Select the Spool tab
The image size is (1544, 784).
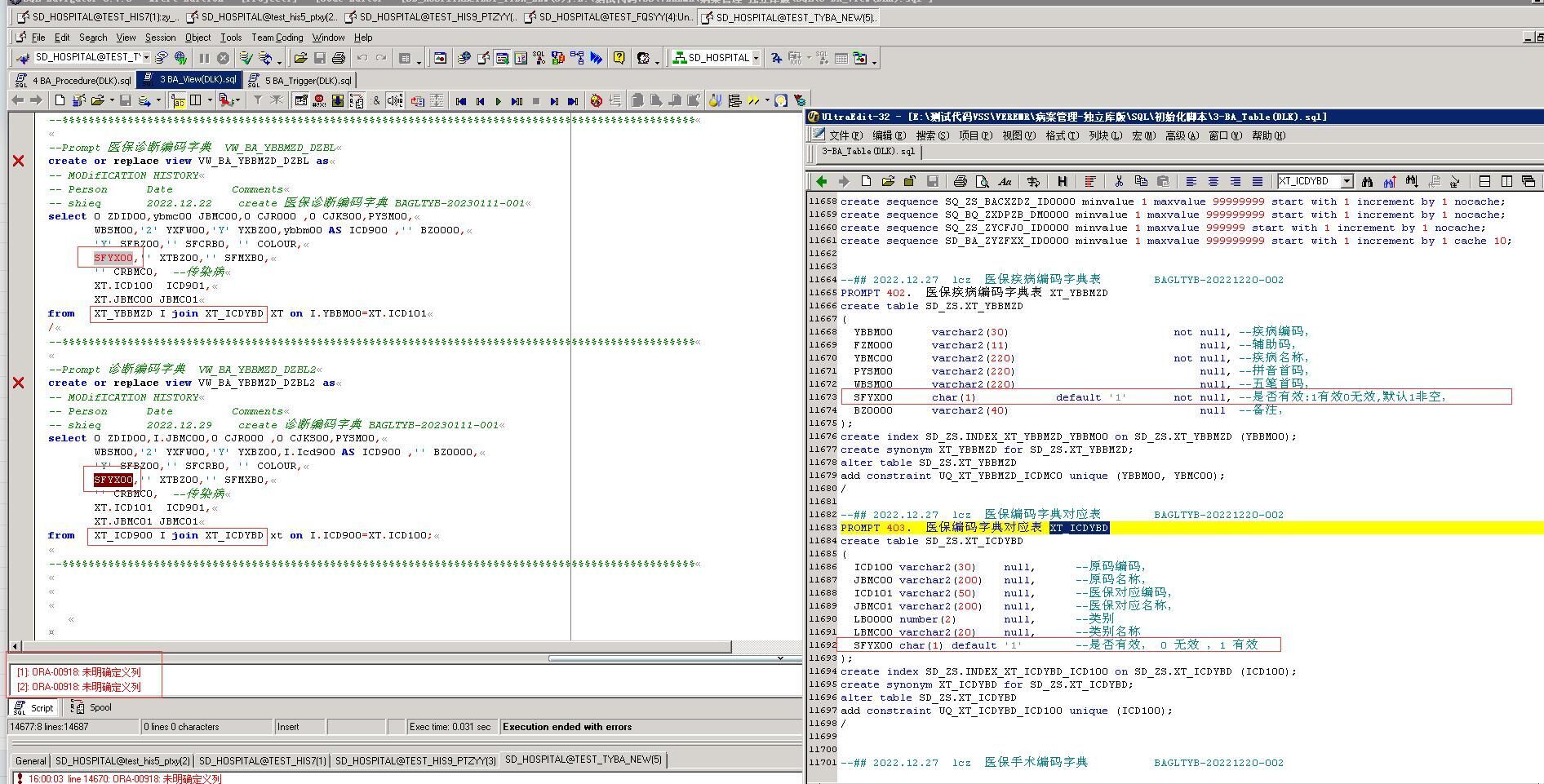(100, 707)
